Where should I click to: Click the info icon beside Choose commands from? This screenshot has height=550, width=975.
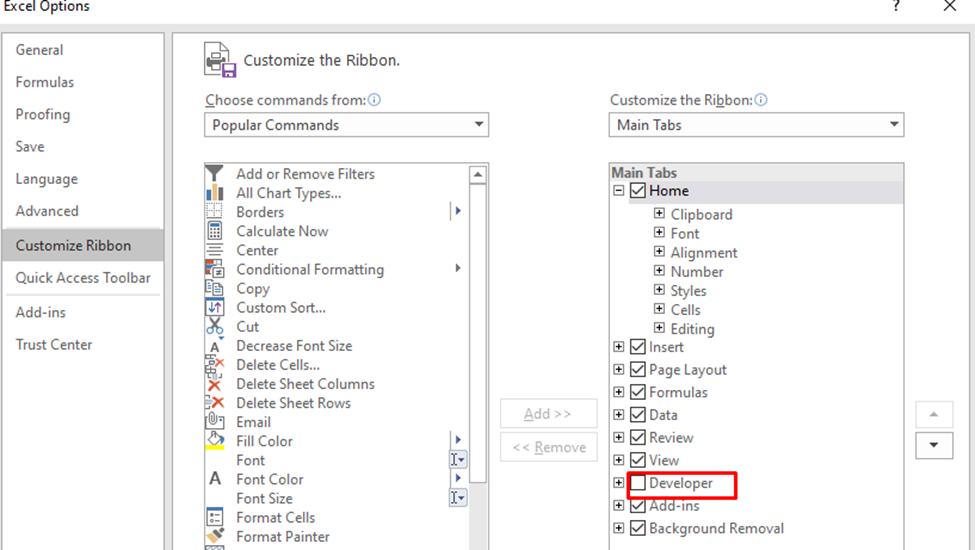point(374,99)
